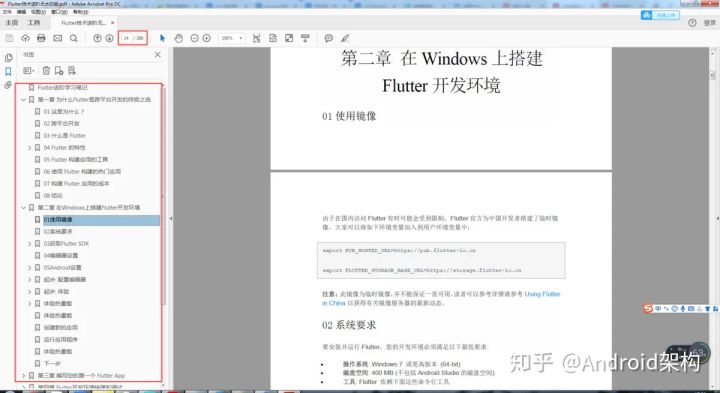
Task: Click the find current bookmark icon
Action: pyautogui.click(x=72, y=71)
